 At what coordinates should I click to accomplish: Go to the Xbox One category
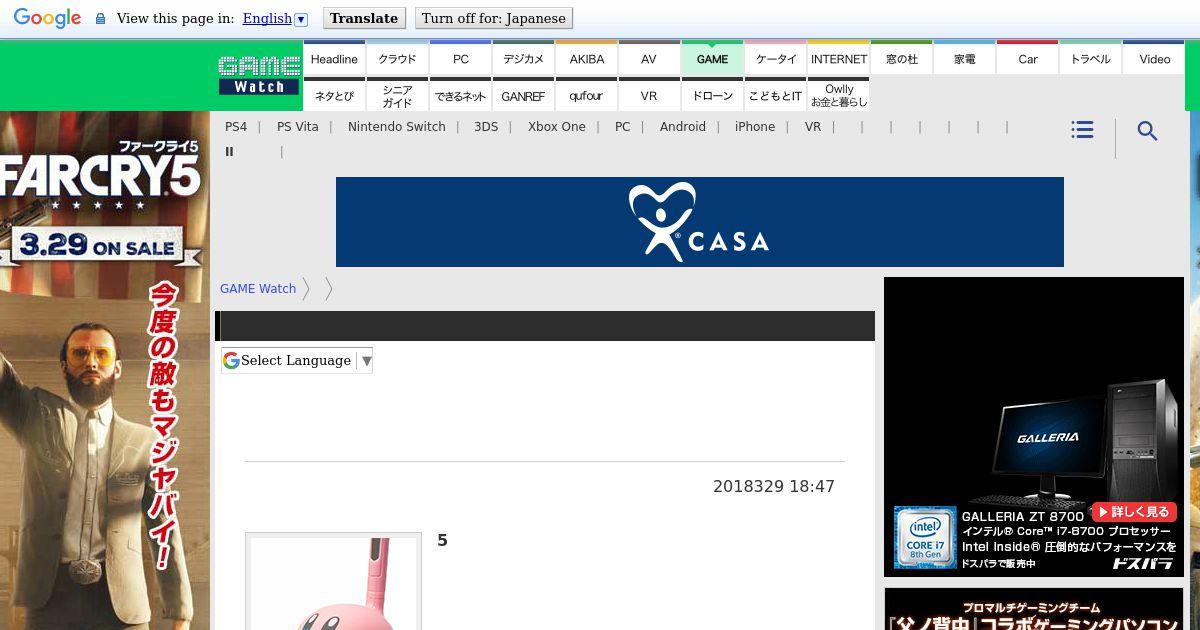pos(557,127)
